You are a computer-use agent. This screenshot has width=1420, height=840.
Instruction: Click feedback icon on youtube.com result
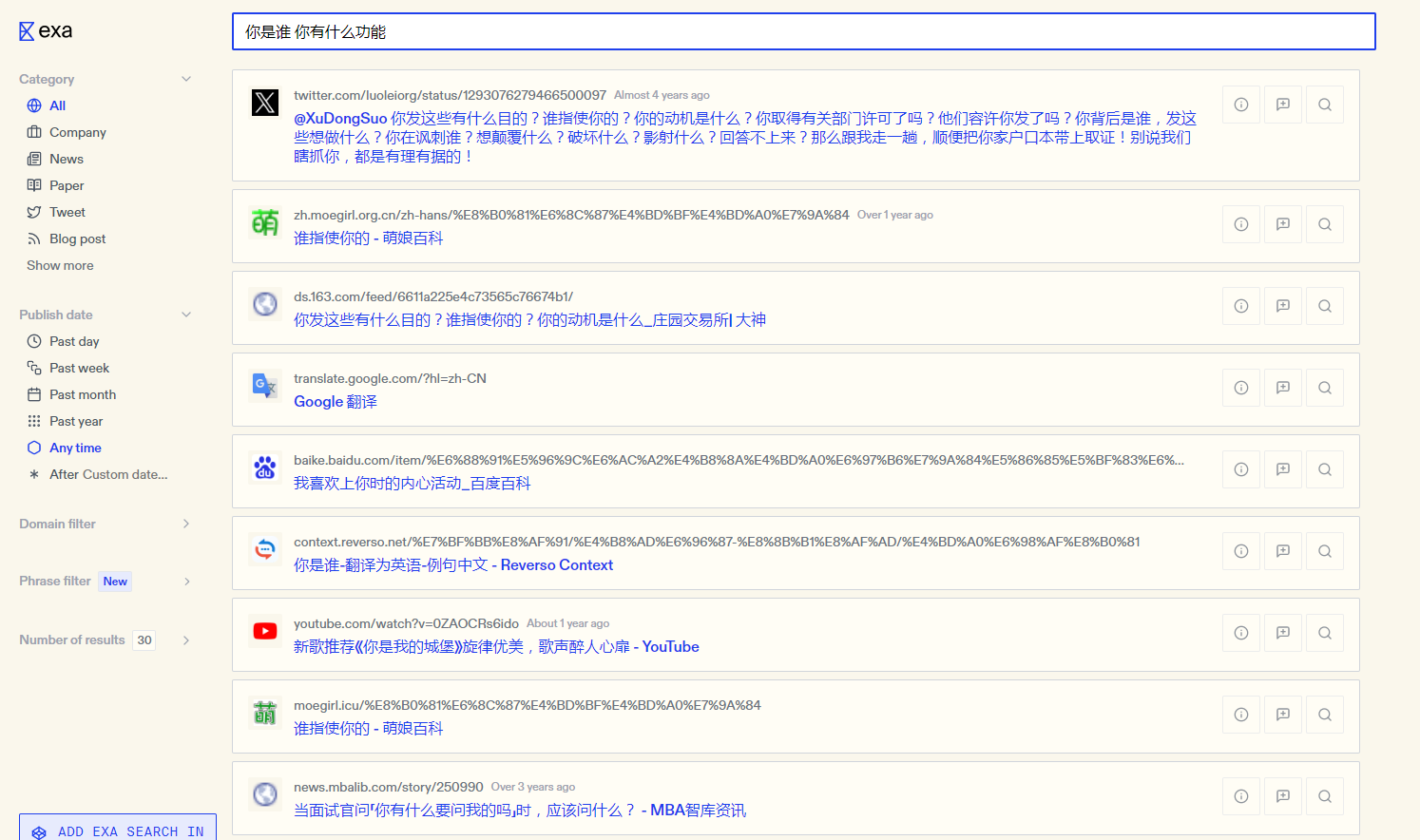[1283, 633]
